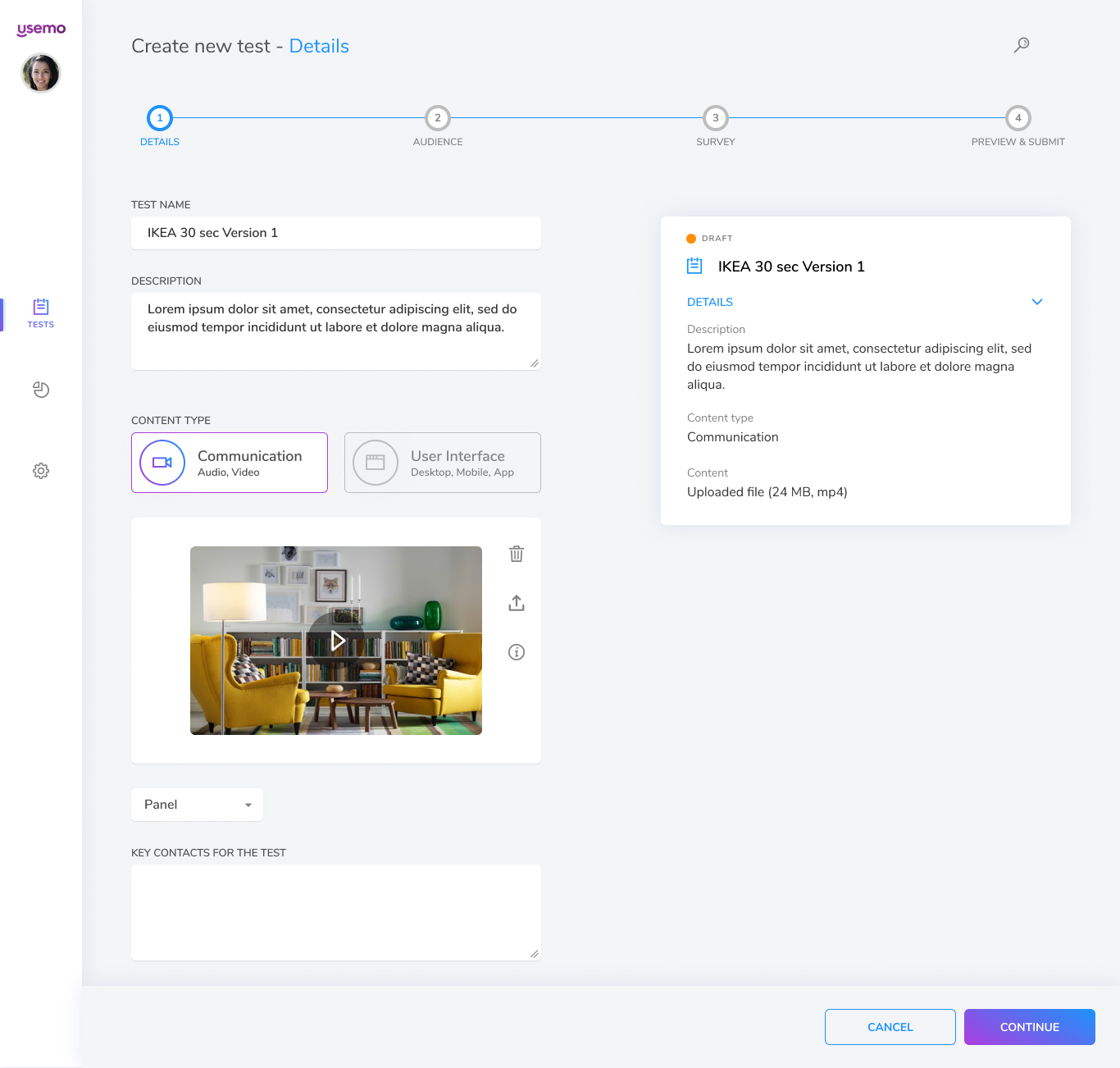Click the key contacts resize handle
This screenshot has height=1068, width=1120.
[x=535, y=953]
